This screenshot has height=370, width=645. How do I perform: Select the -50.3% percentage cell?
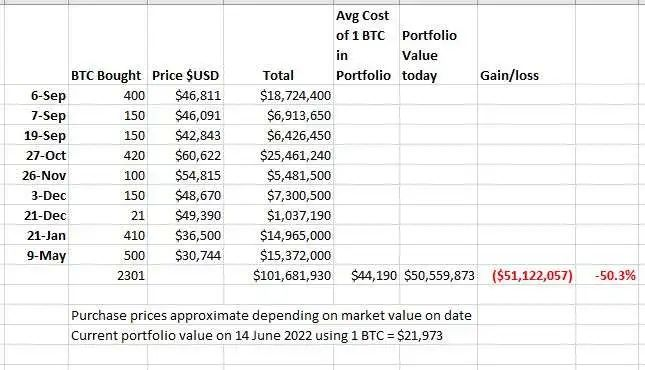[x=610, y=275]
